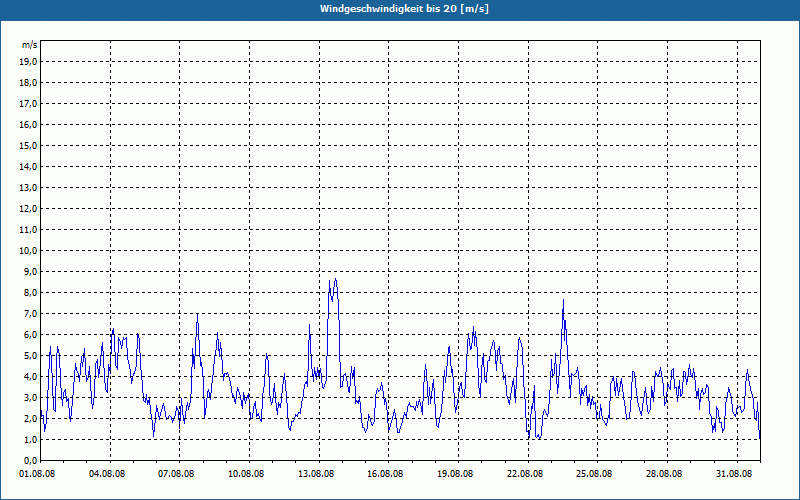Viewport: 800px width, 500px height.
Task: Click the 3,0 y-axis label
Action: coord(30,397)
